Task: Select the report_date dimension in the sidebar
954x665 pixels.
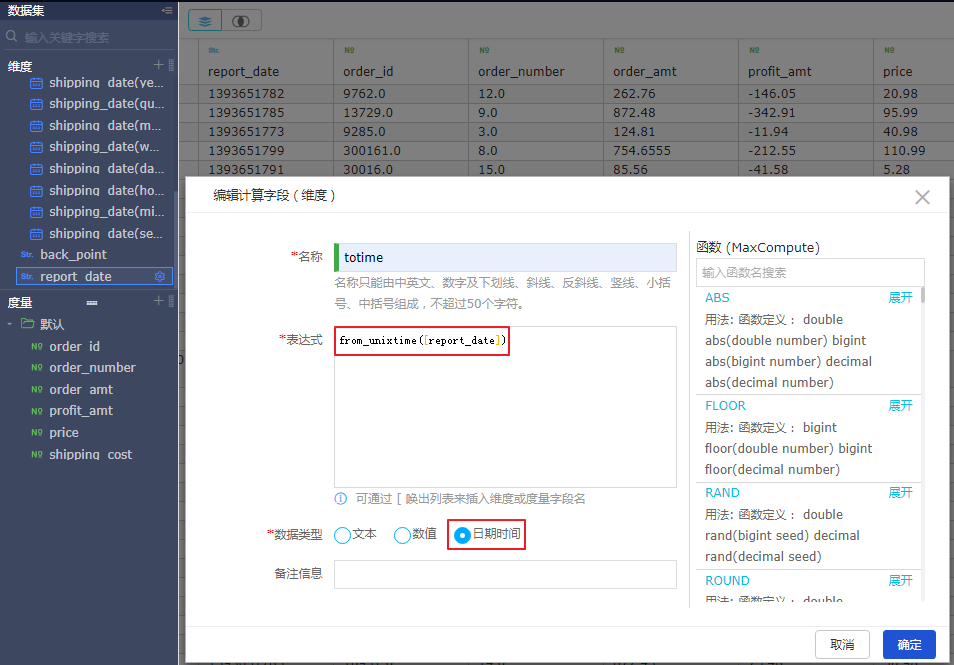Action: 94,276
